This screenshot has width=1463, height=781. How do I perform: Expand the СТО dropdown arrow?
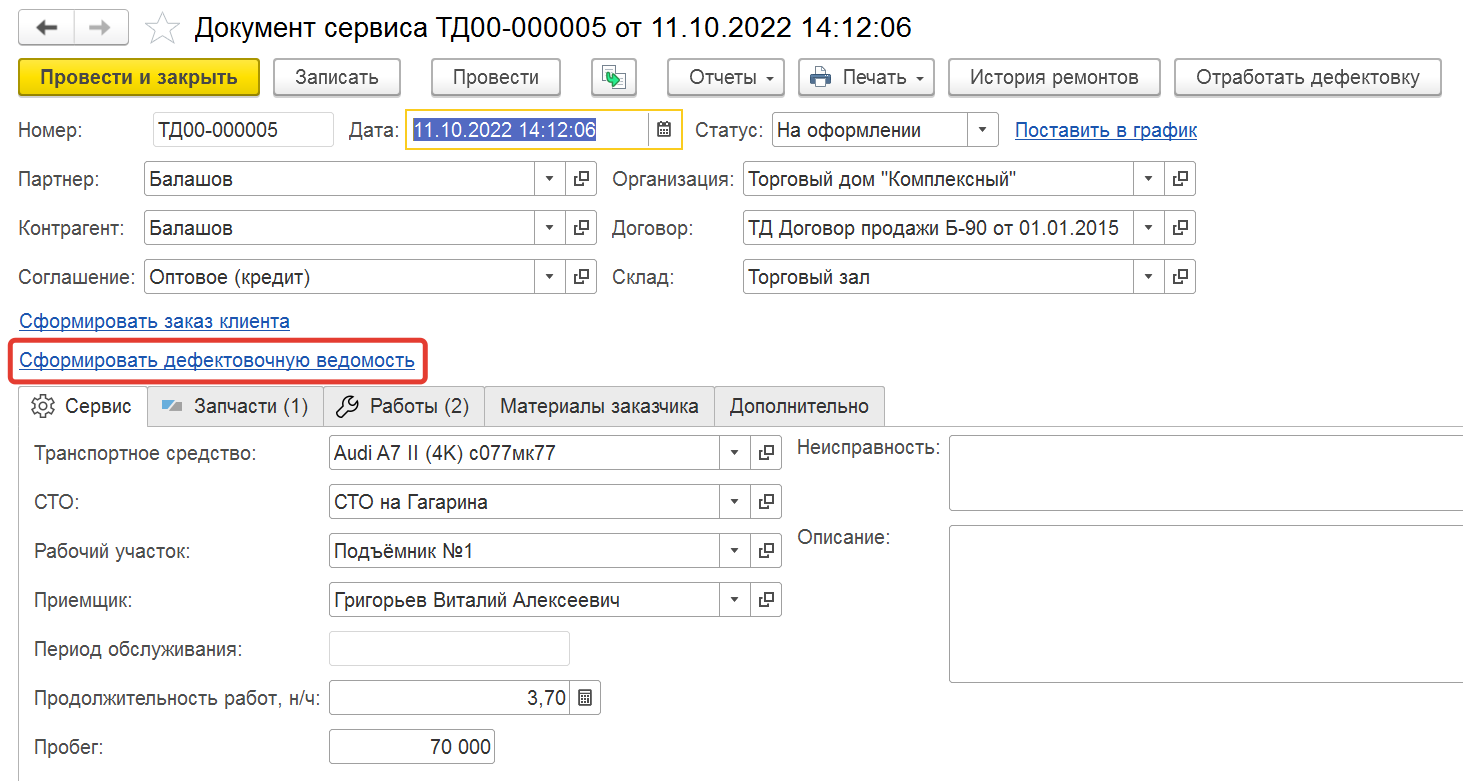coord(735,502)
